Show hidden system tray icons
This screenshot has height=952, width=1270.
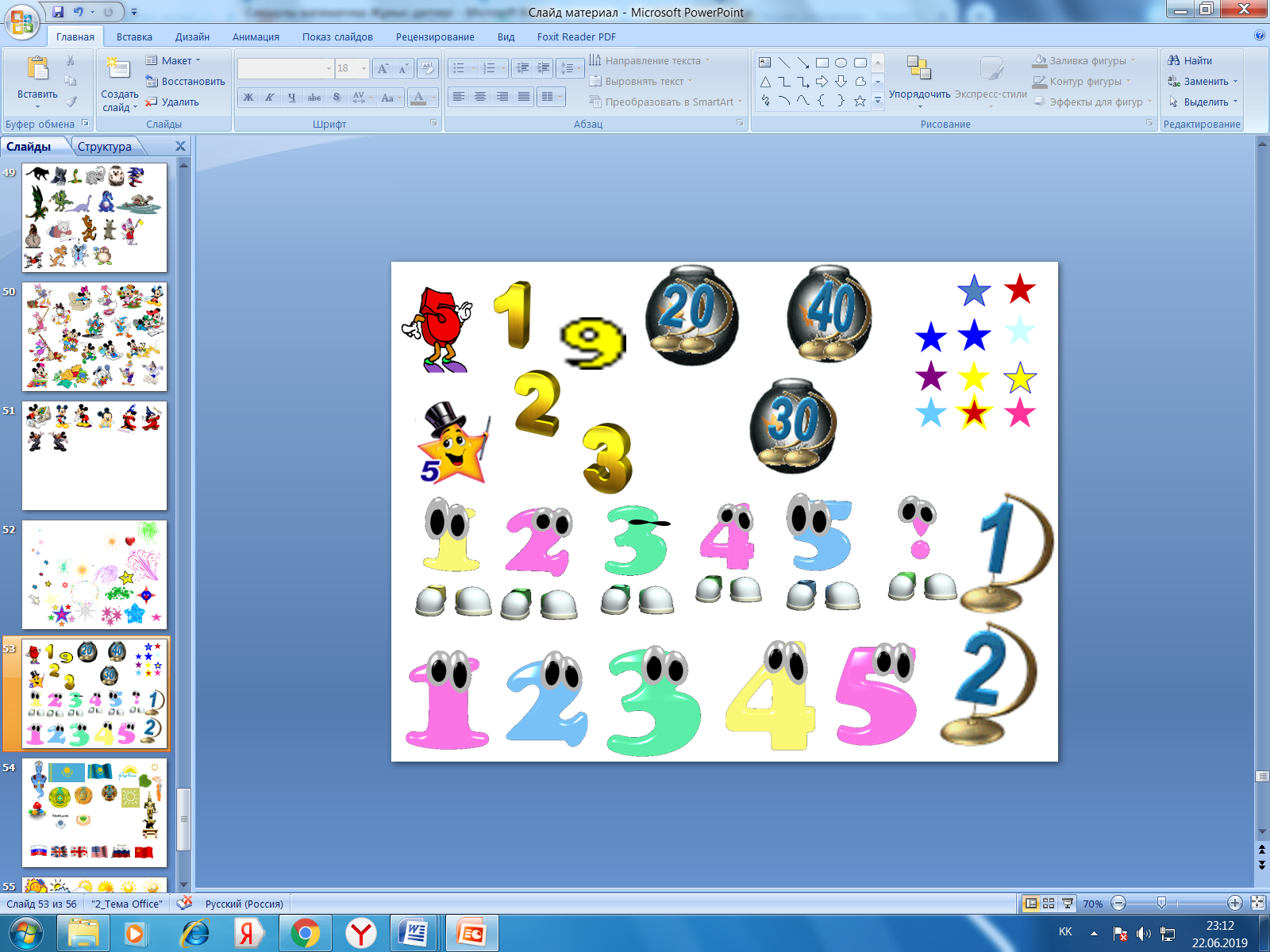tap(1095, 933)
